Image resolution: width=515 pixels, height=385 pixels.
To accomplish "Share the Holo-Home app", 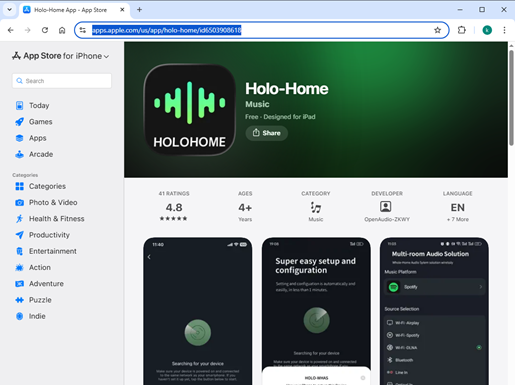I will click(x=267, y=133).
